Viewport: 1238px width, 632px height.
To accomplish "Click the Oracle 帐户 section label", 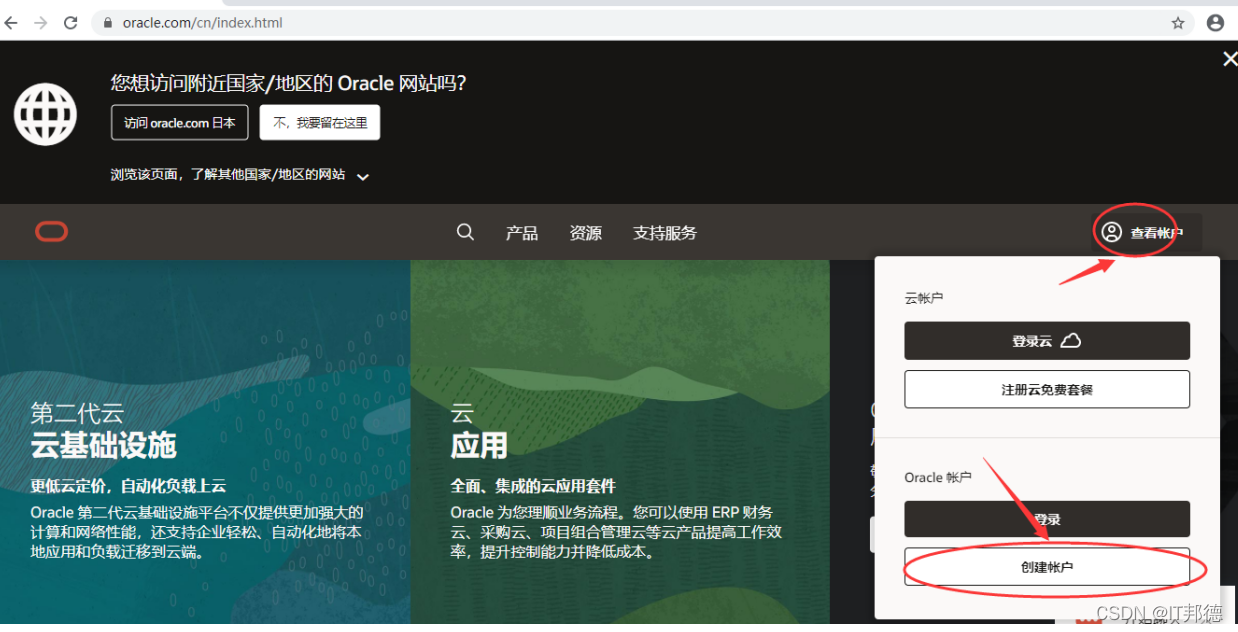I will point(938,477).
